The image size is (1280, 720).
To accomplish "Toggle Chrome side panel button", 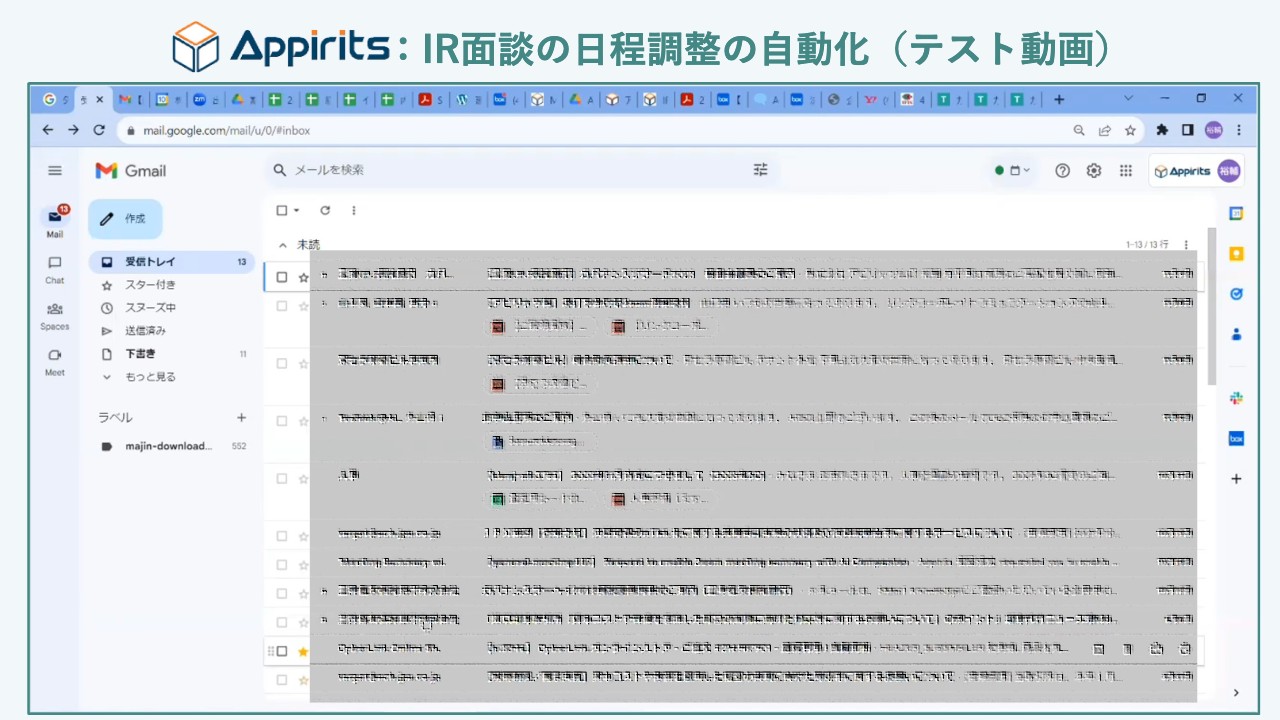I will pyautogui.click(x=1187, y=130).
